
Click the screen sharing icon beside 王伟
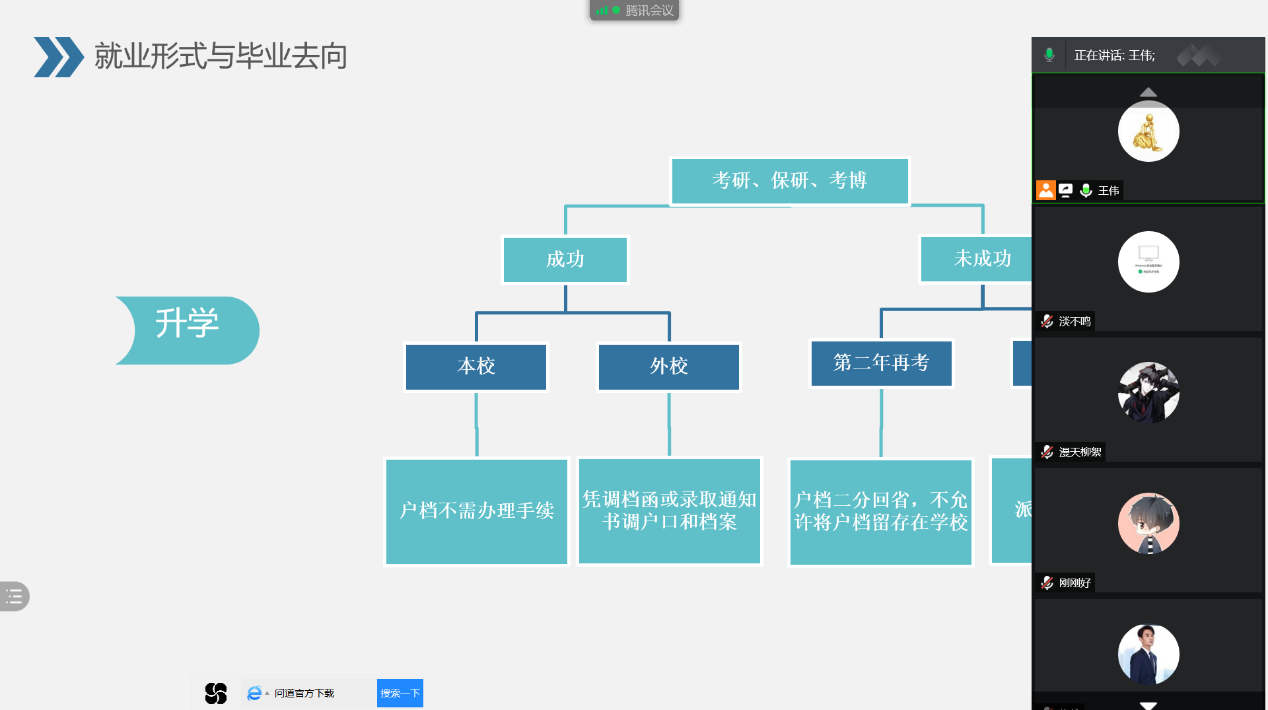(x=1066, y=190)
